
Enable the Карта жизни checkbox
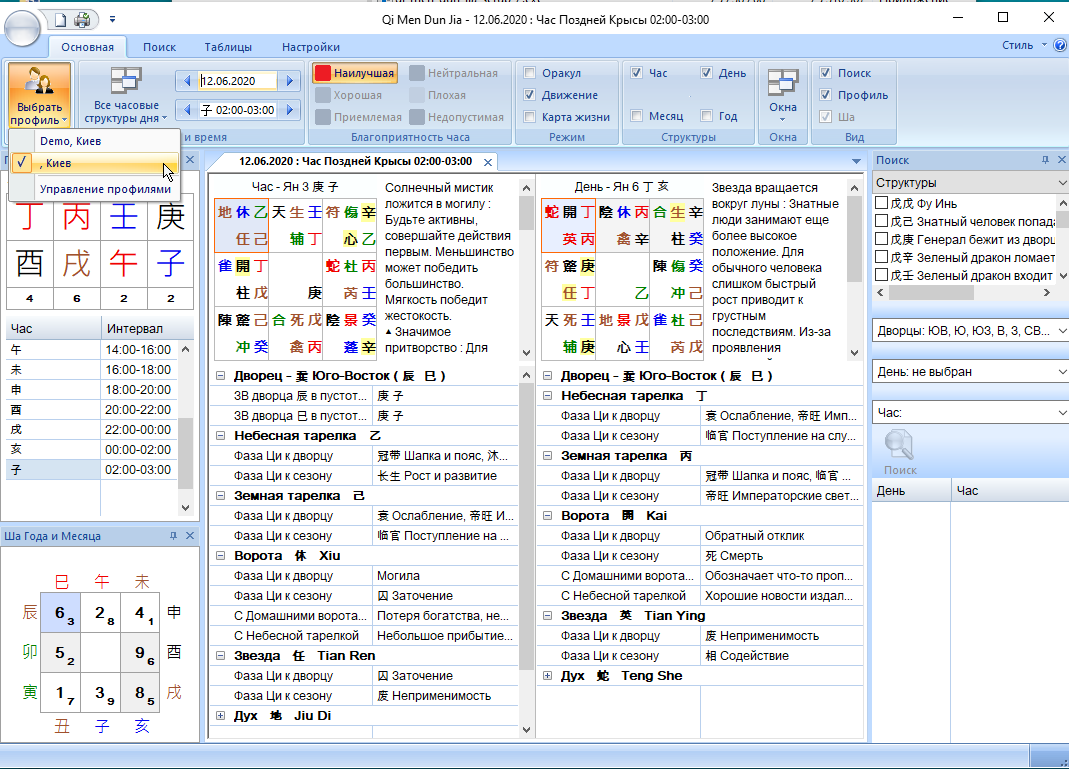click(x=530, y=117)
